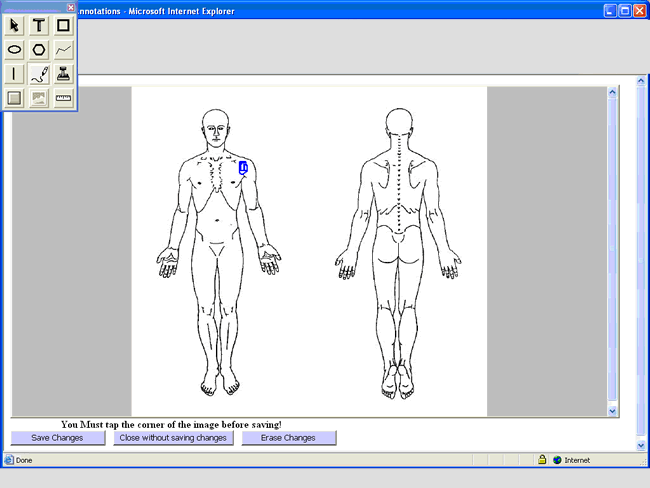Activate the polyline zigzag tool
This screenshot has width=650, height=488.
coord(63,49)
